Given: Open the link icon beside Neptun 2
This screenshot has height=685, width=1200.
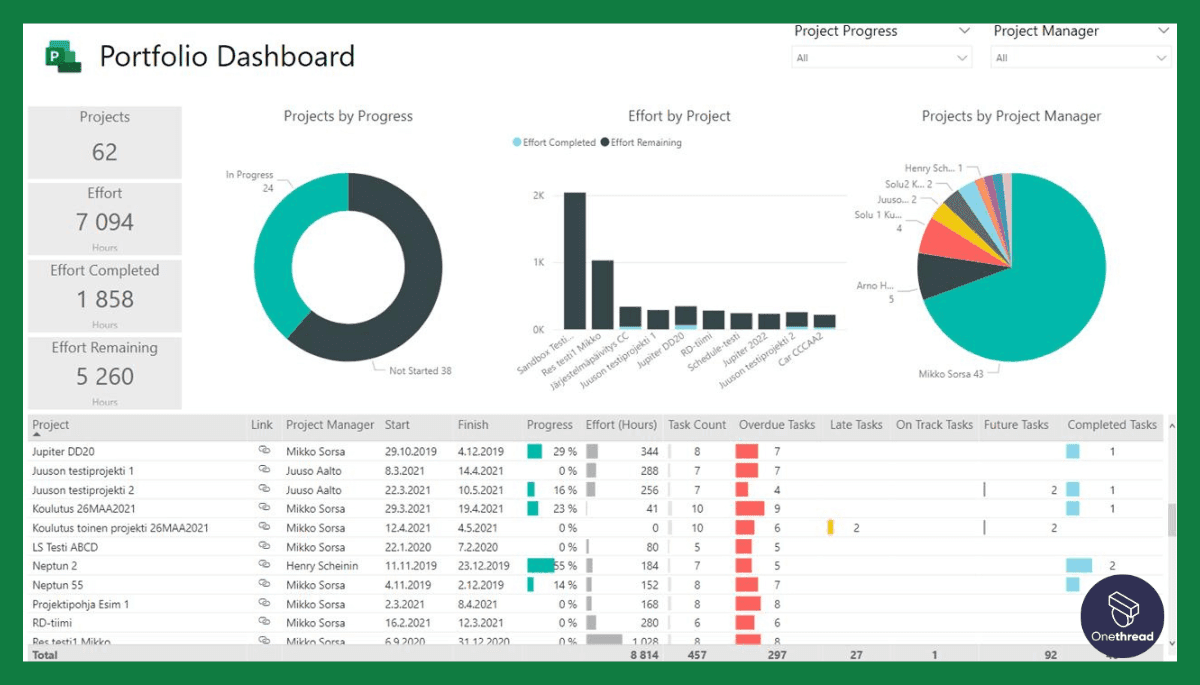Looking at the screenshot, I should (x=264, y=565).
